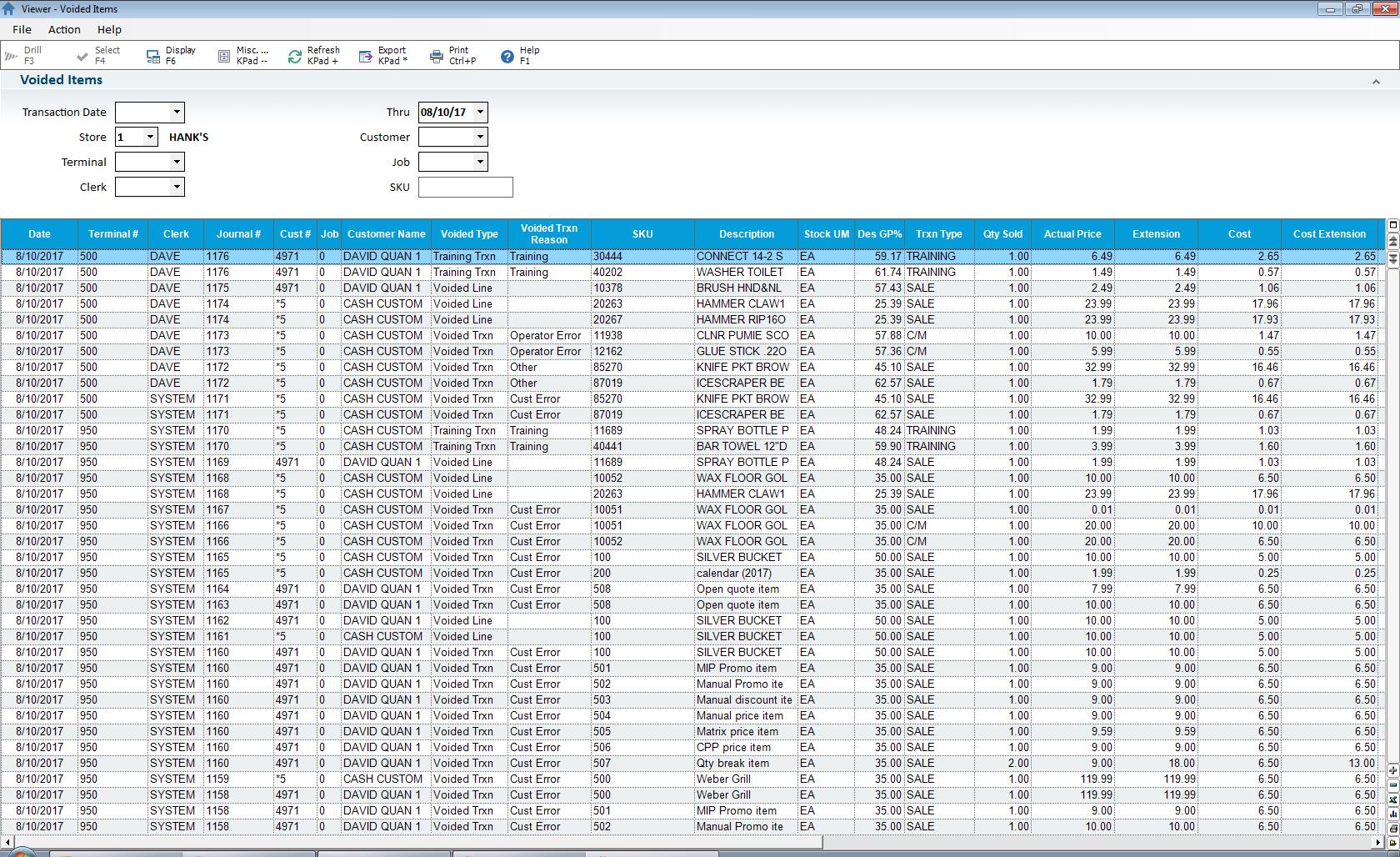This screenshot has width=1400, height=857.
Task: Click the plus icon at grid's right edge
Action: tap(1392, 770)
